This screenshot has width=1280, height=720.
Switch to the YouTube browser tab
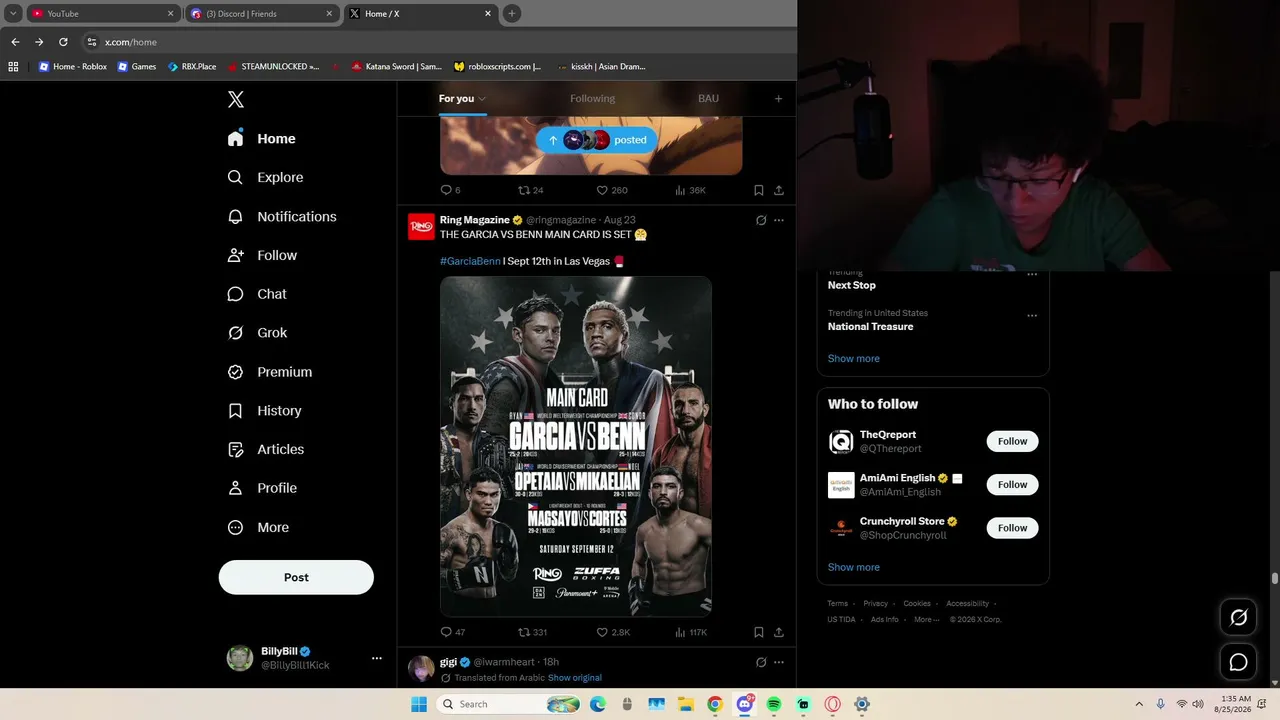tap(103, 14)
